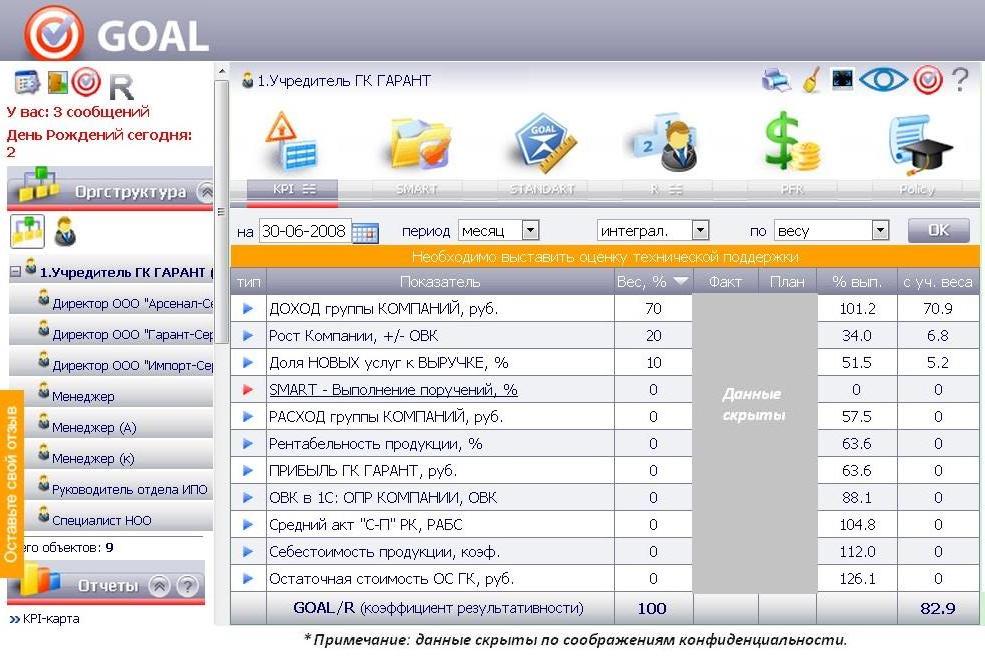Open help via the question mark icon
The image size is (985, 656).
tap(960, 80)
